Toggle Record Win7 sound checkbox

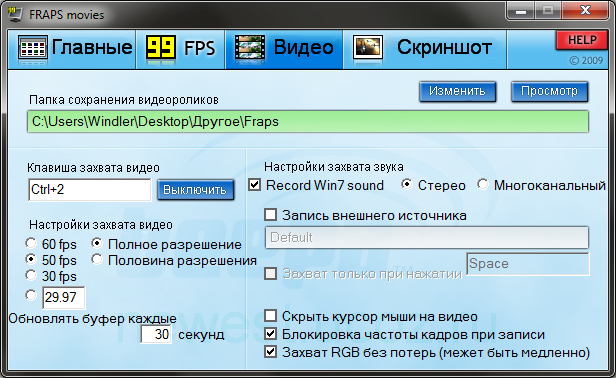[x=255, y=185]
